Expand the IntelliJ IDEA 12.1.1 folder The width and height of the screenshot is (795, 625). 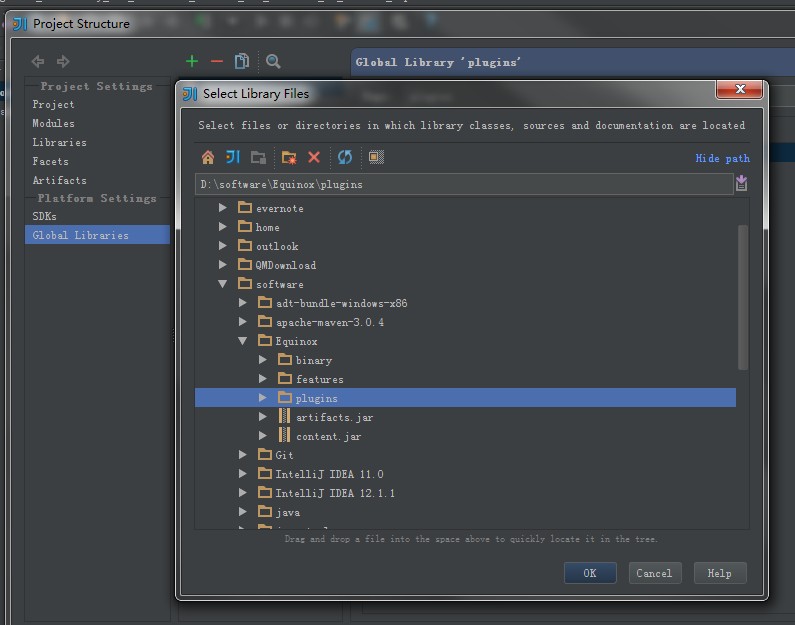[x=243, y=492]
